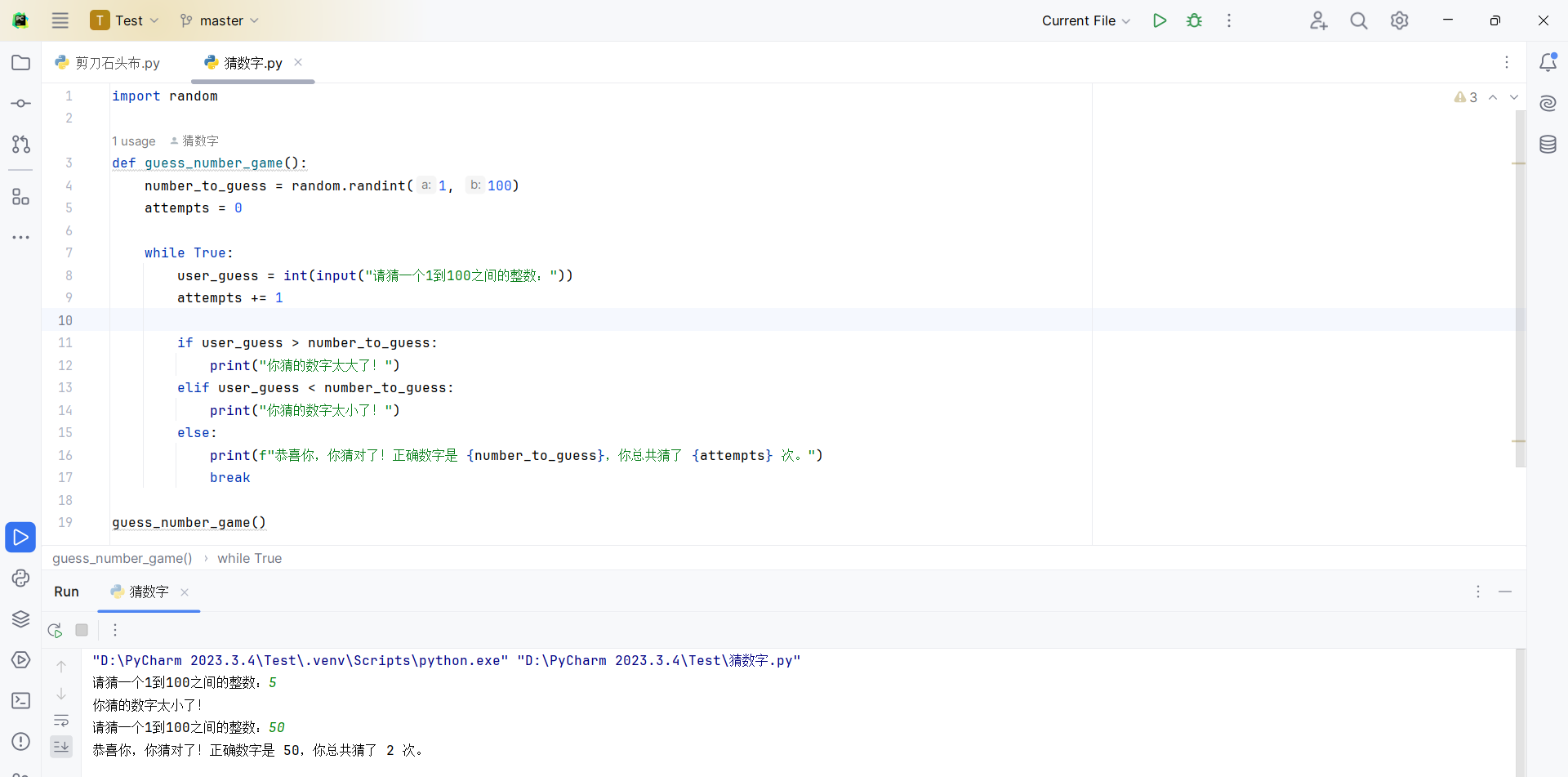The width and height of the screenshot is (1568, 777).
Task: Click the editor vertical scrollbar
Action: coord(1520,286)
